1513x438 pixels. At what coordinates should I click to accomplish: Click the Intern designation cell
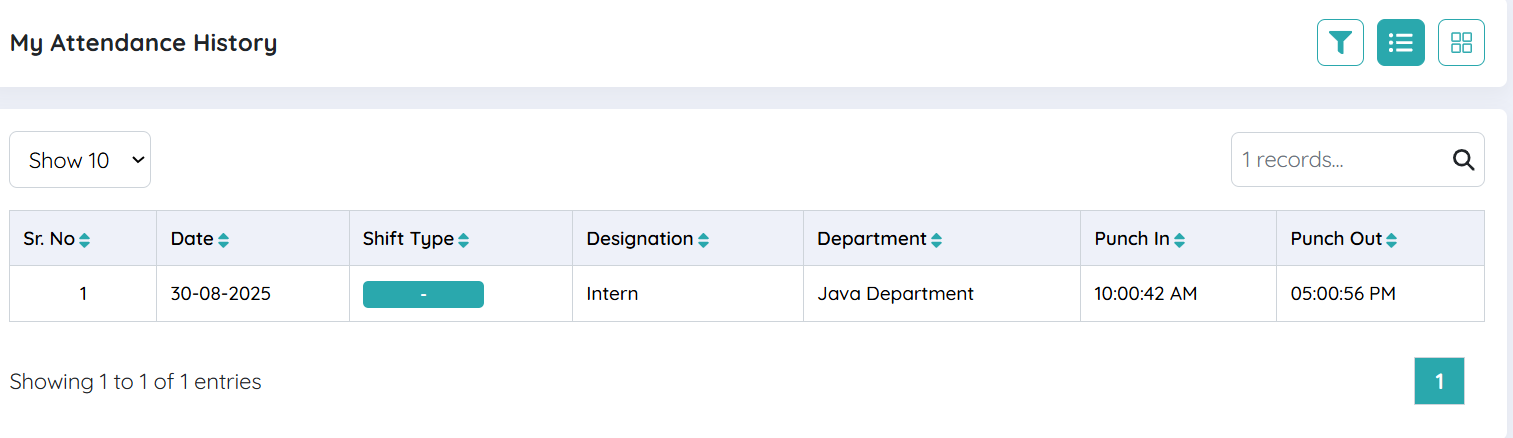[x=612, y=294]
